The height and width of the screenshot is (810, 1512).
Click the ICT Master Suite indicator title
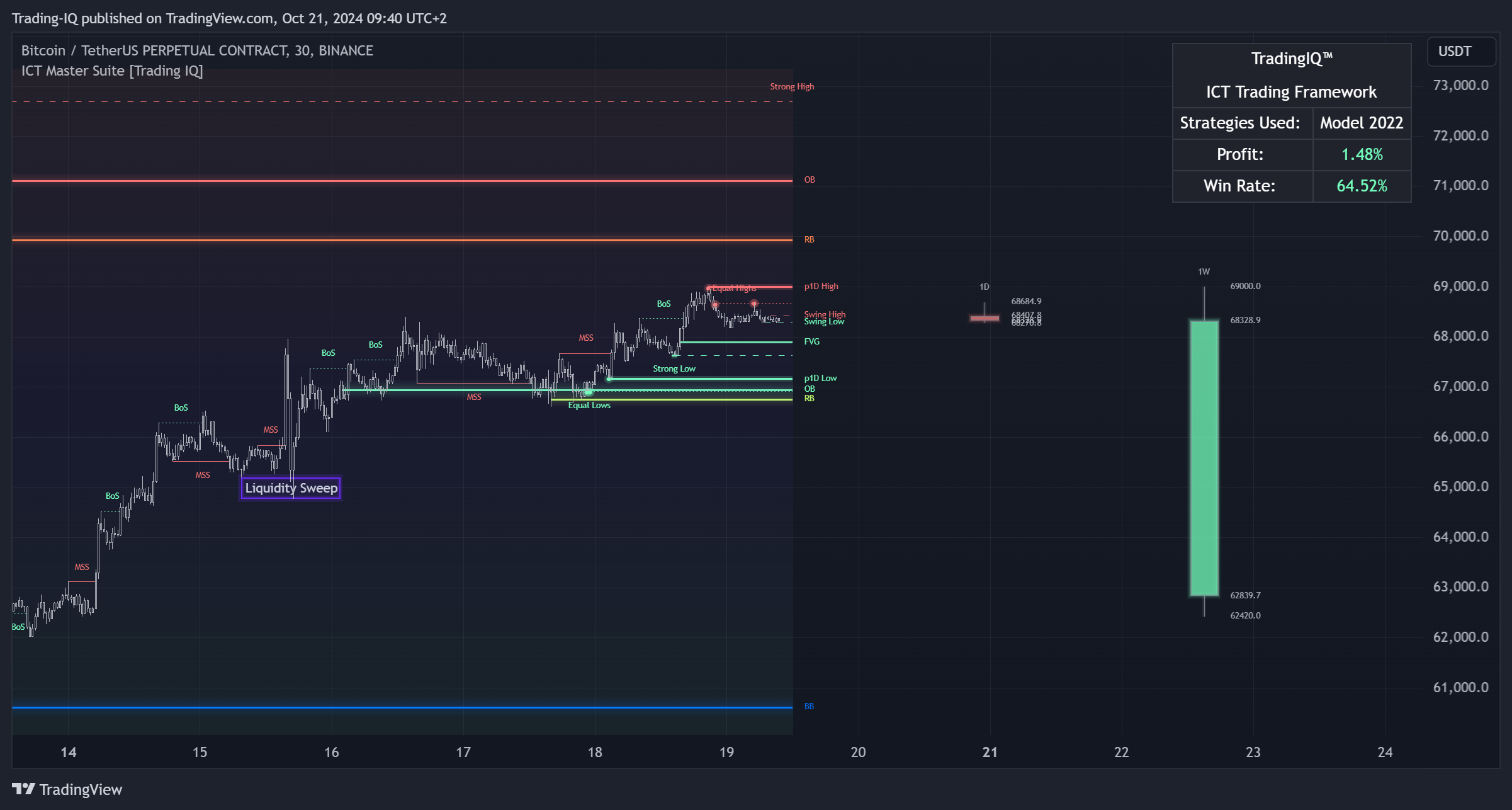(x=112, y=71)
